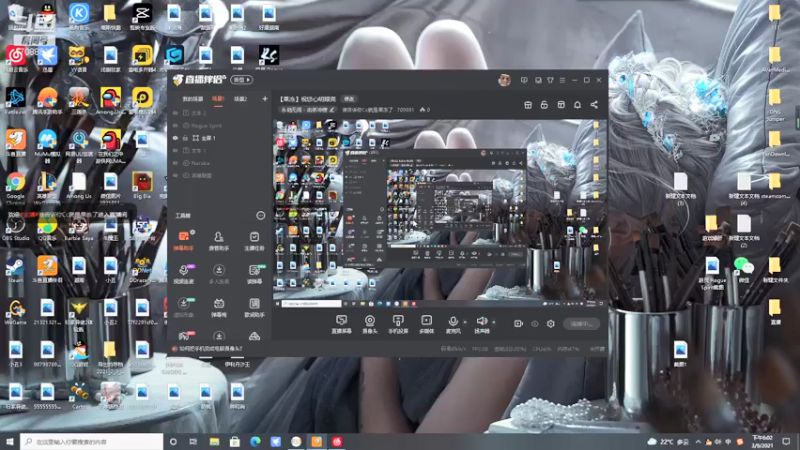Click the share icon in the stream header
Viewport: 800px width, 450px height.
pos(594,105)
